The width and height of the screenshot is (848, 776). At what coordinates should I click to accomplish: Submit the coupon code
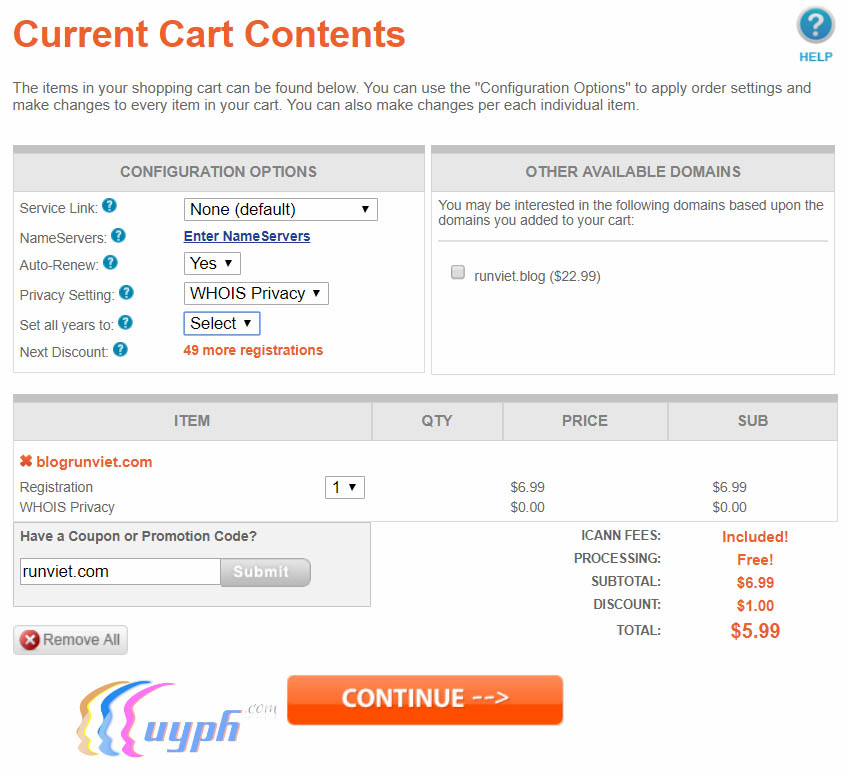click(x=265, y=572)
